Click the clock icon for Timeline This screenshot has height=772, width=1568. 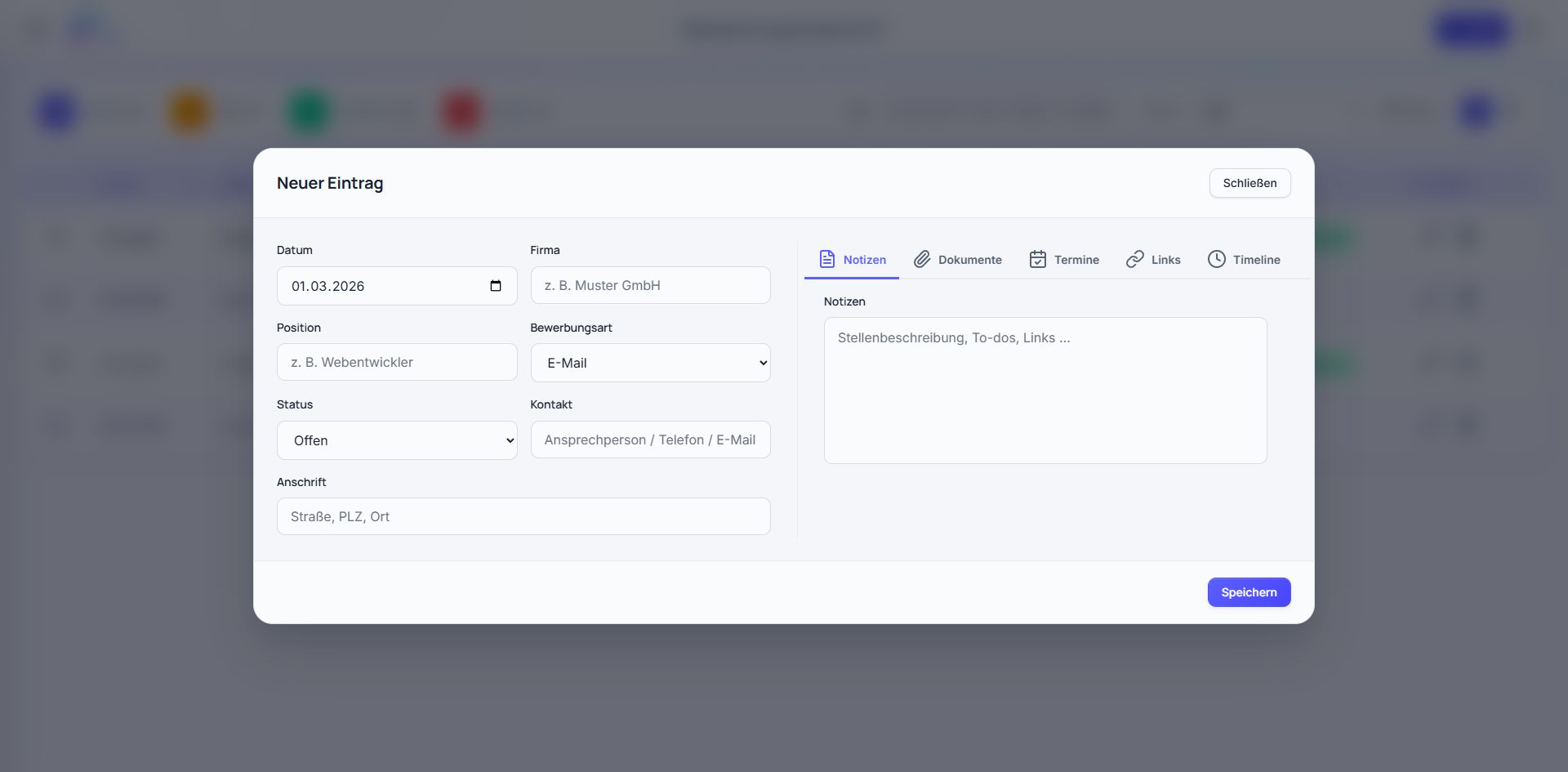[1216, 259]
